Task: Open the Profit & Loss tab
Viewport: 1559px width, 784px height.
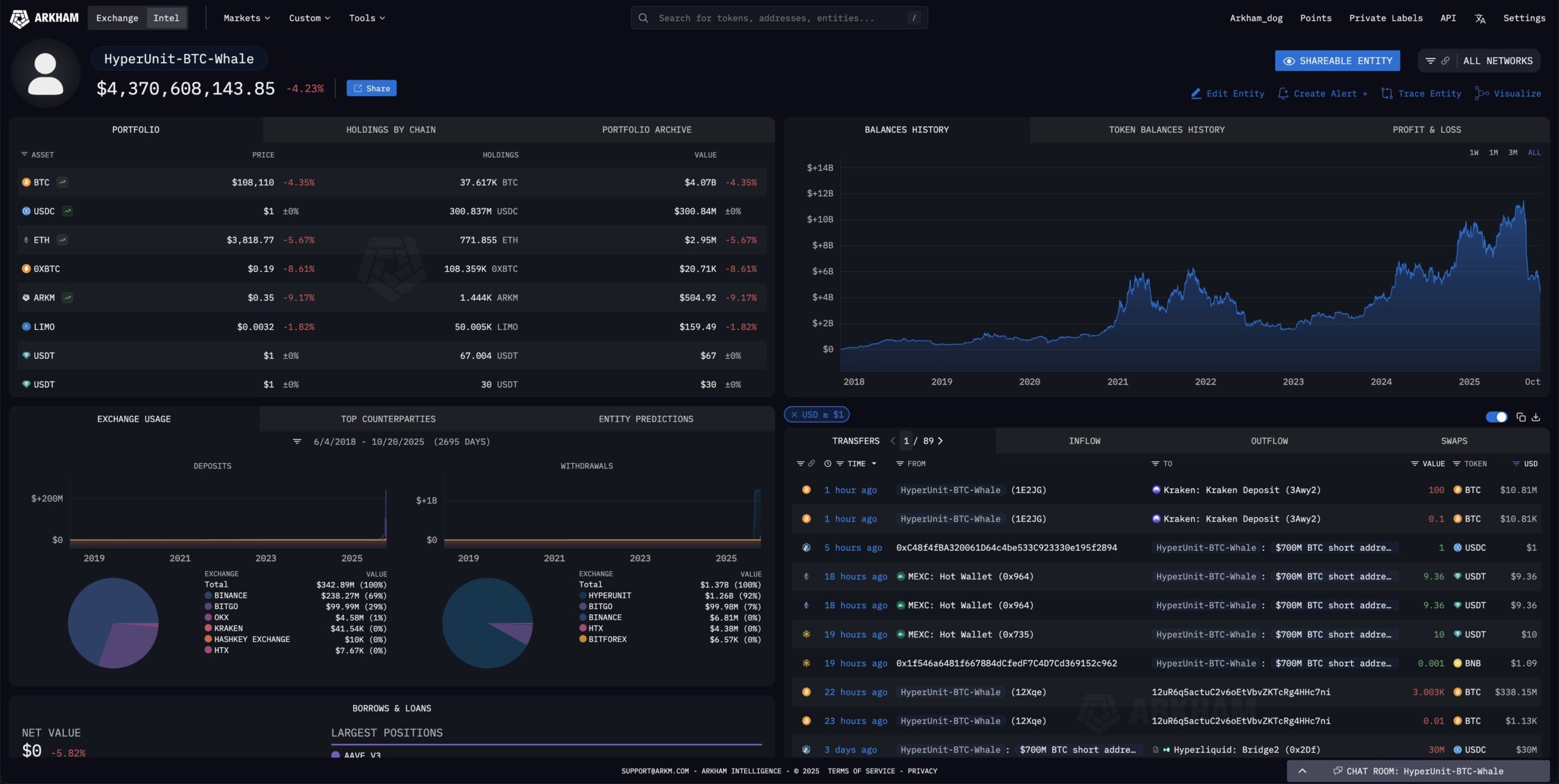Action: pos(1426,130)
